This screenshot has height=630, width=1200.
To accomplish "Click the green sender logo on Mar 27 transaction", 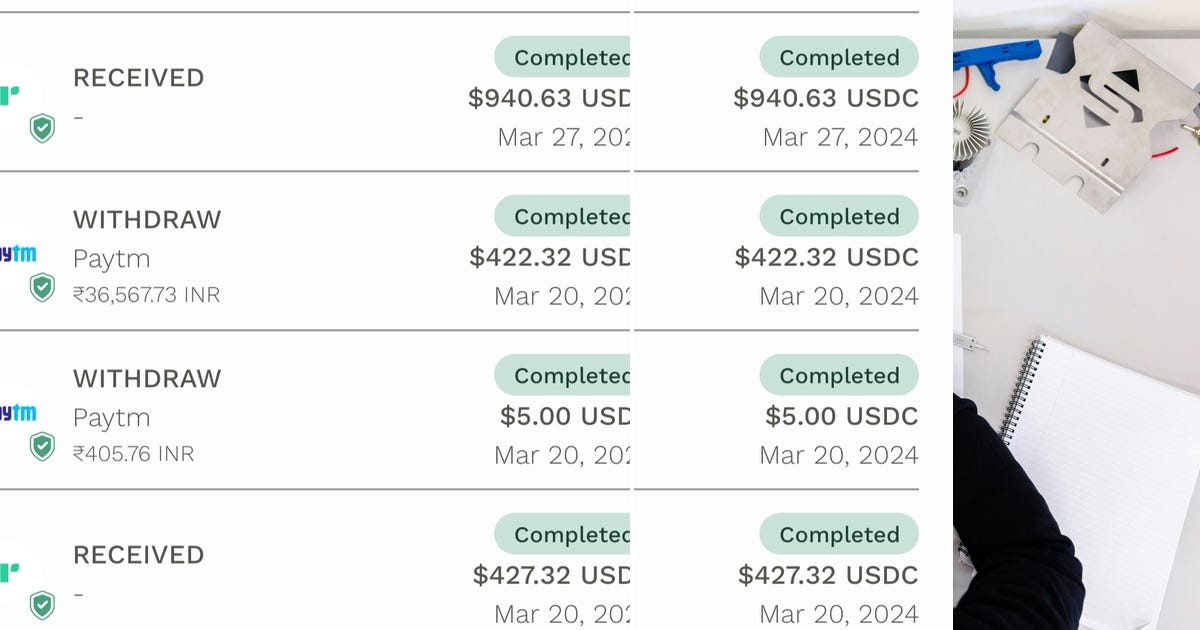I will [x=10, y=95].
